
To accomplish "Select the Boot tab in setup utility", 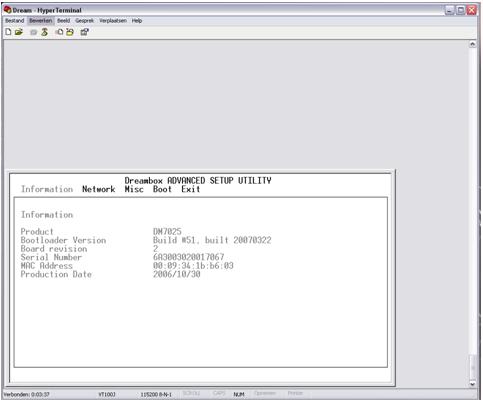I will coord(162,189).
